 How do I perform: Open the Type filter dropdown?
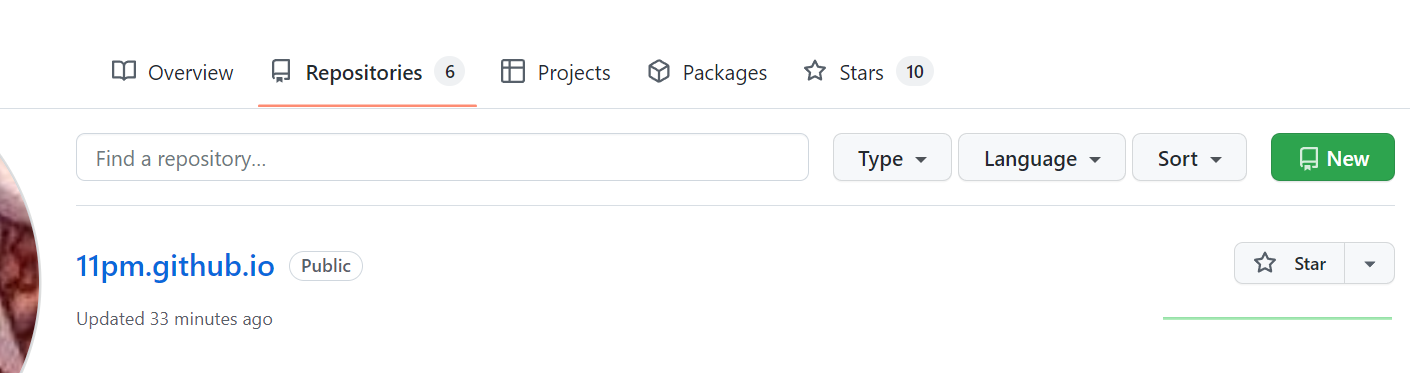(x=892, y=158)
